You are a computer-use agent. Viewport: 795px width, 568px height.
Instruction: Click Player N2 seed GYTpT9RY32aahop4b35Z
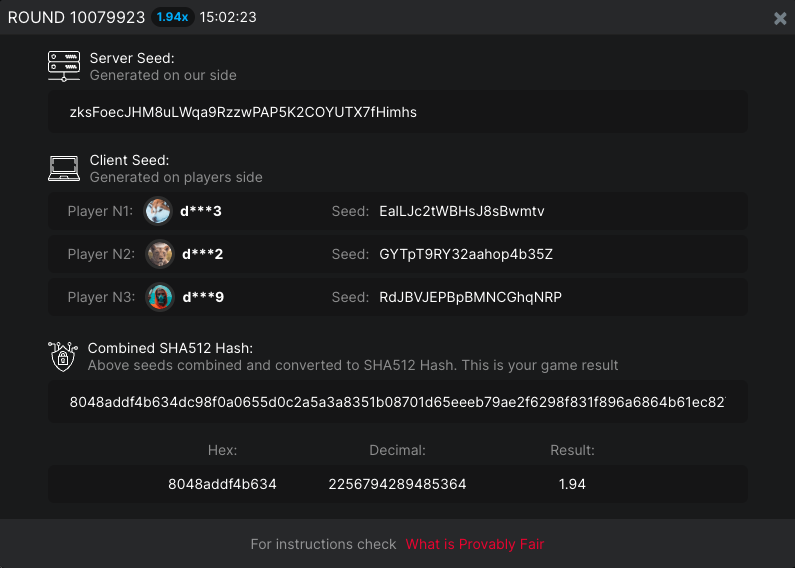(466, 254)
